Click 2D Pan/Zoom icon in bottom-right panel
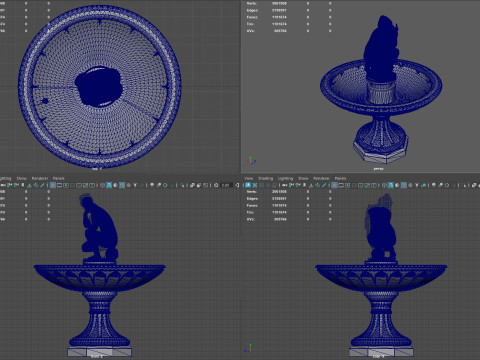This screenshot has width=480, height=360. coord(317,185)
